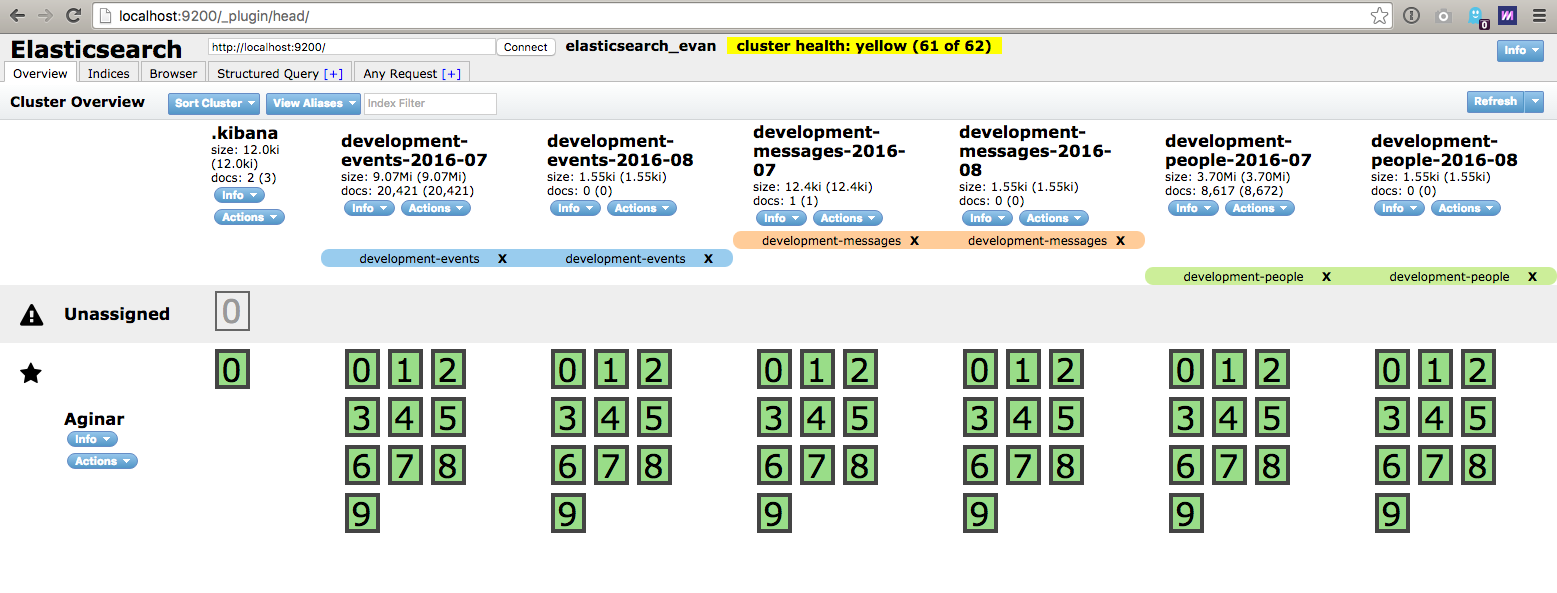Select shard 6 of development-people-2016-07
1557x593 pixels.
click(1186, 466)
